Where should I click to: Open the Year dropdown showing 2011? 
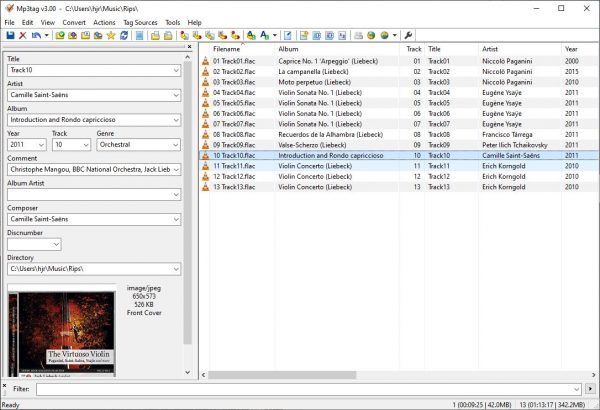click(x=41, y=145)
